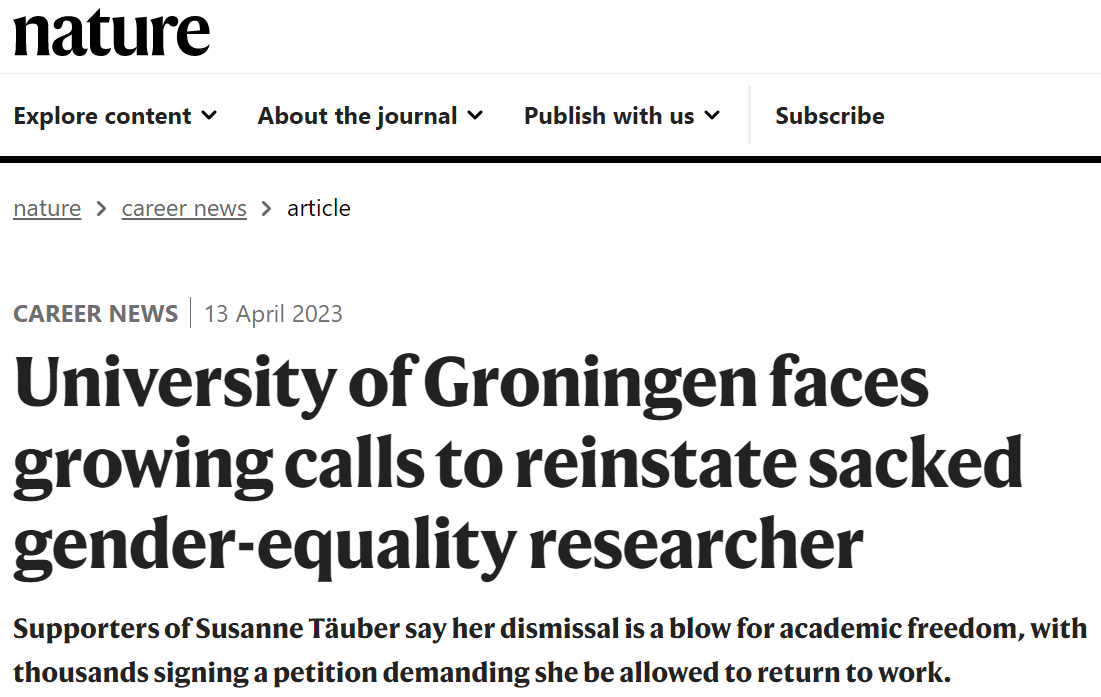Screen dimensions: 1101x697
Task: Click the subtitle line about signing a petition
Action: (x=482, y=672)
